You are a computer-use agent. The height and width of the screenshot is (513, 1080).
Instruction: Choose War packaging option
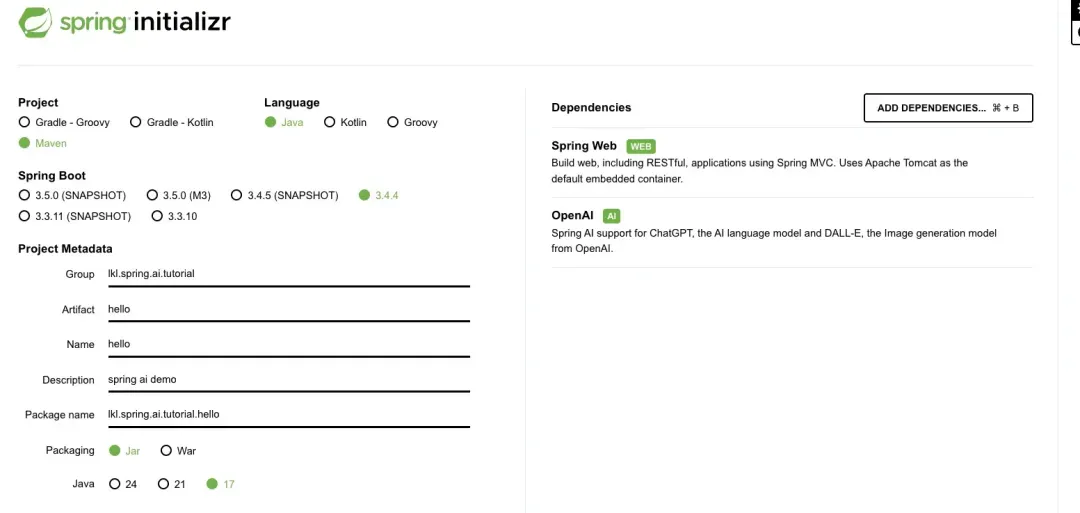point(178,450)
